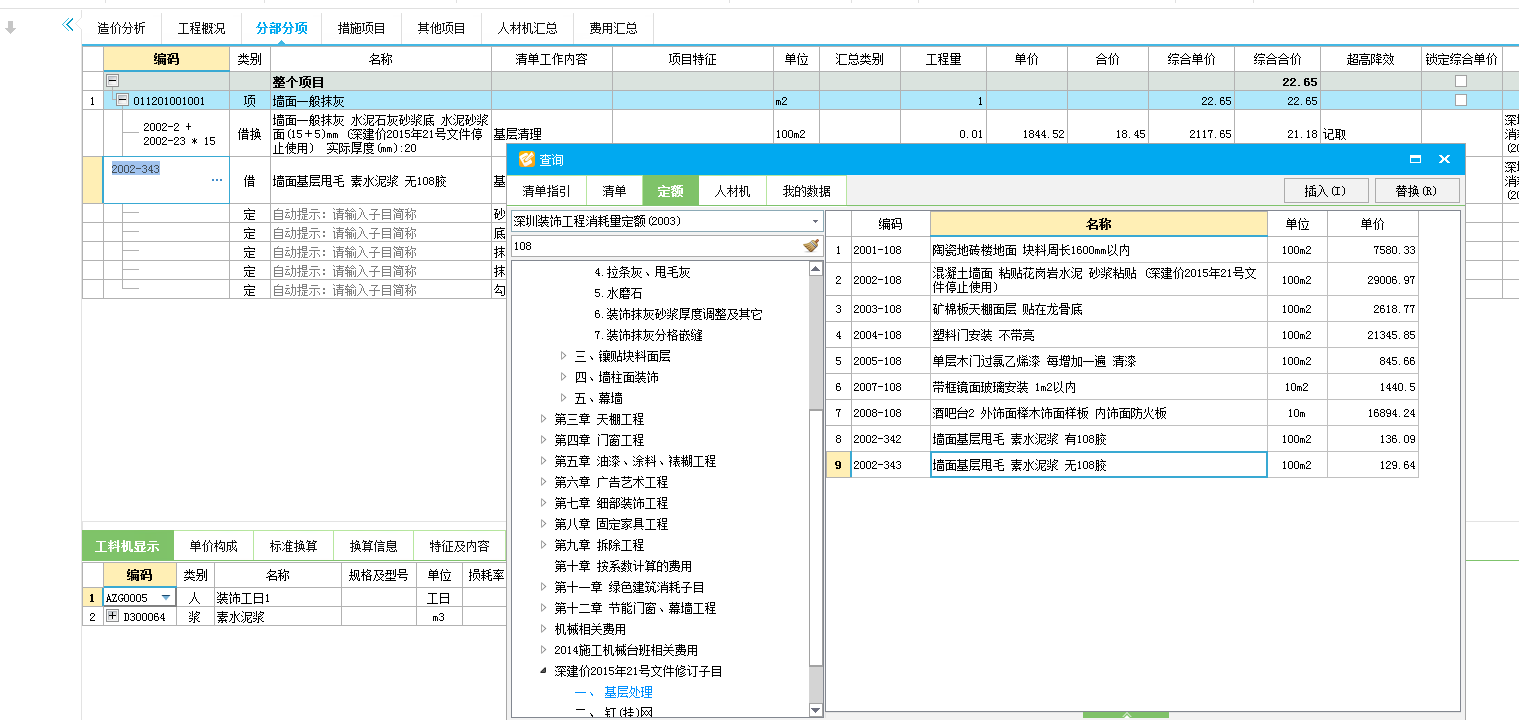Select result row 2007-108 带框镜面玻璃安装
Viewport: 1519px width, 720px height.
(1121, 387)
